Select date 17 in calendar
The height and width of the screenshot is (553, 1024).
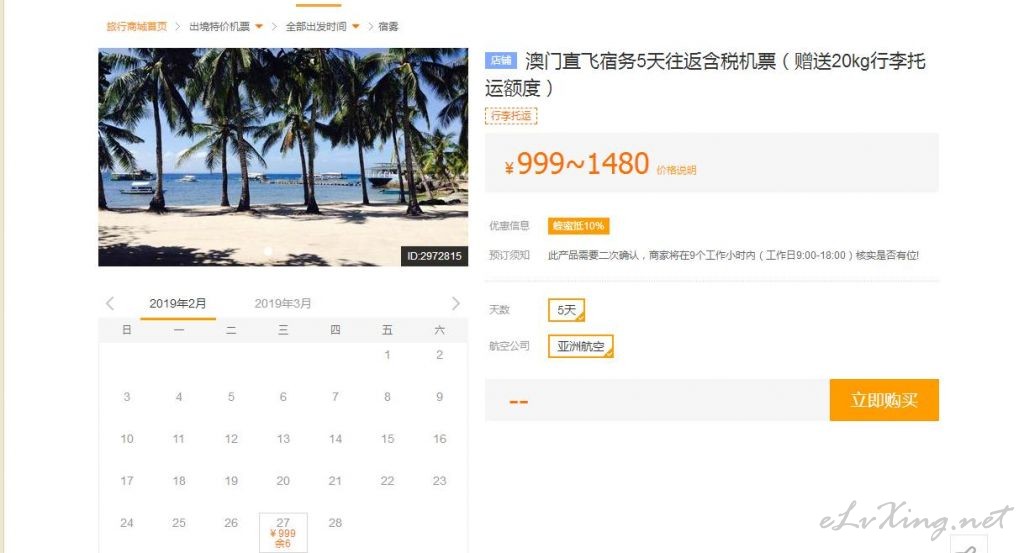(127, 481)
